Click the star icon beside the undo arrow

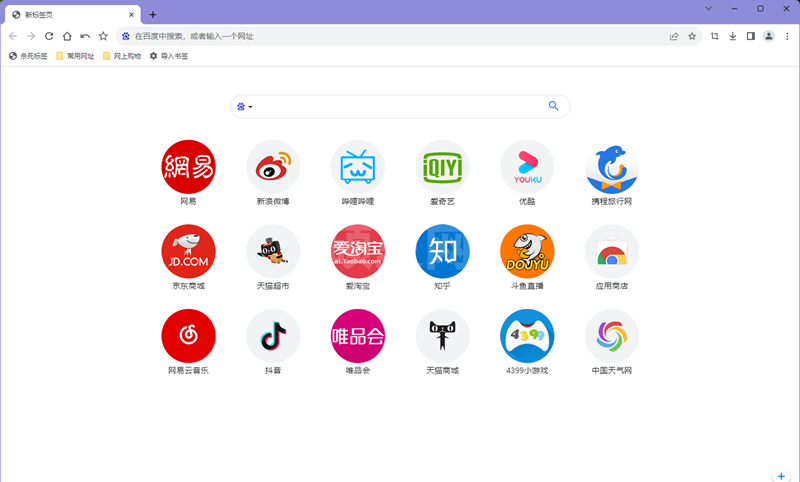(x=103, y=36)
